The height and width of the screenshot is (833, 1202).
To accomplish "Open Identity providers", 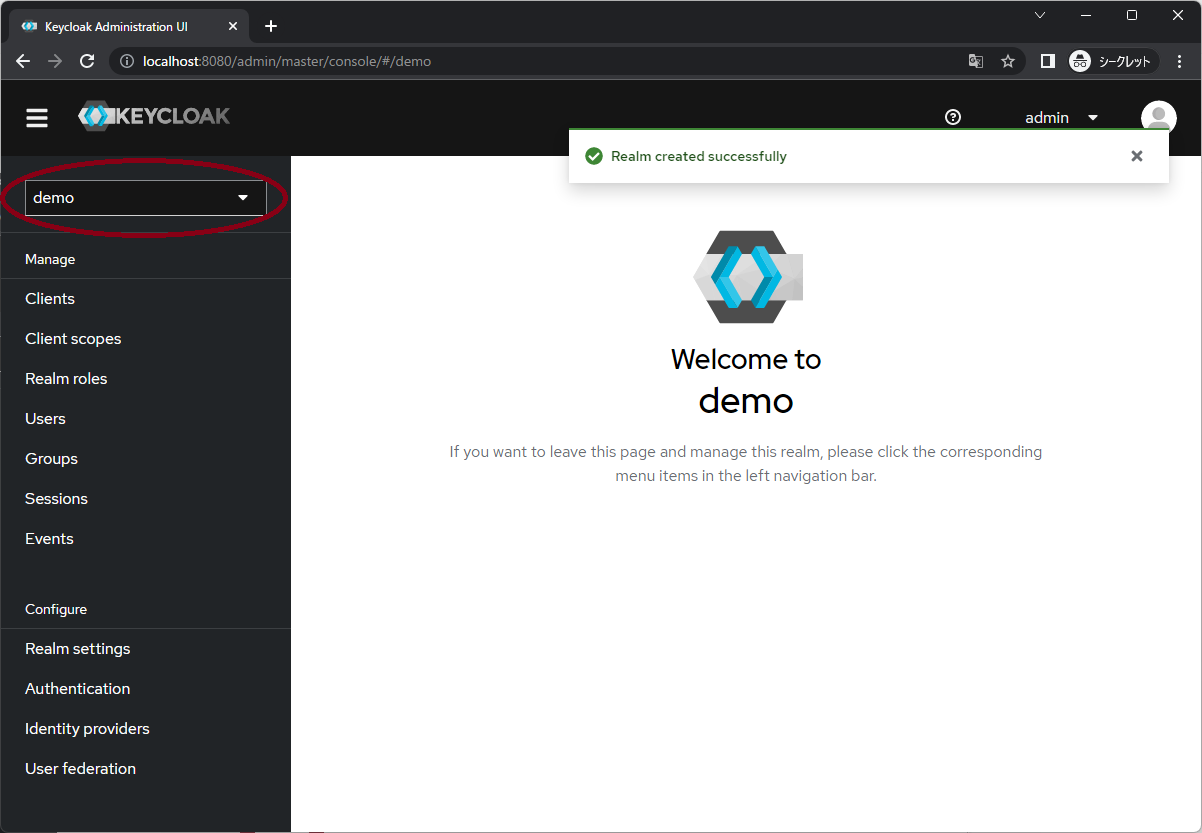I will point(87,729).
